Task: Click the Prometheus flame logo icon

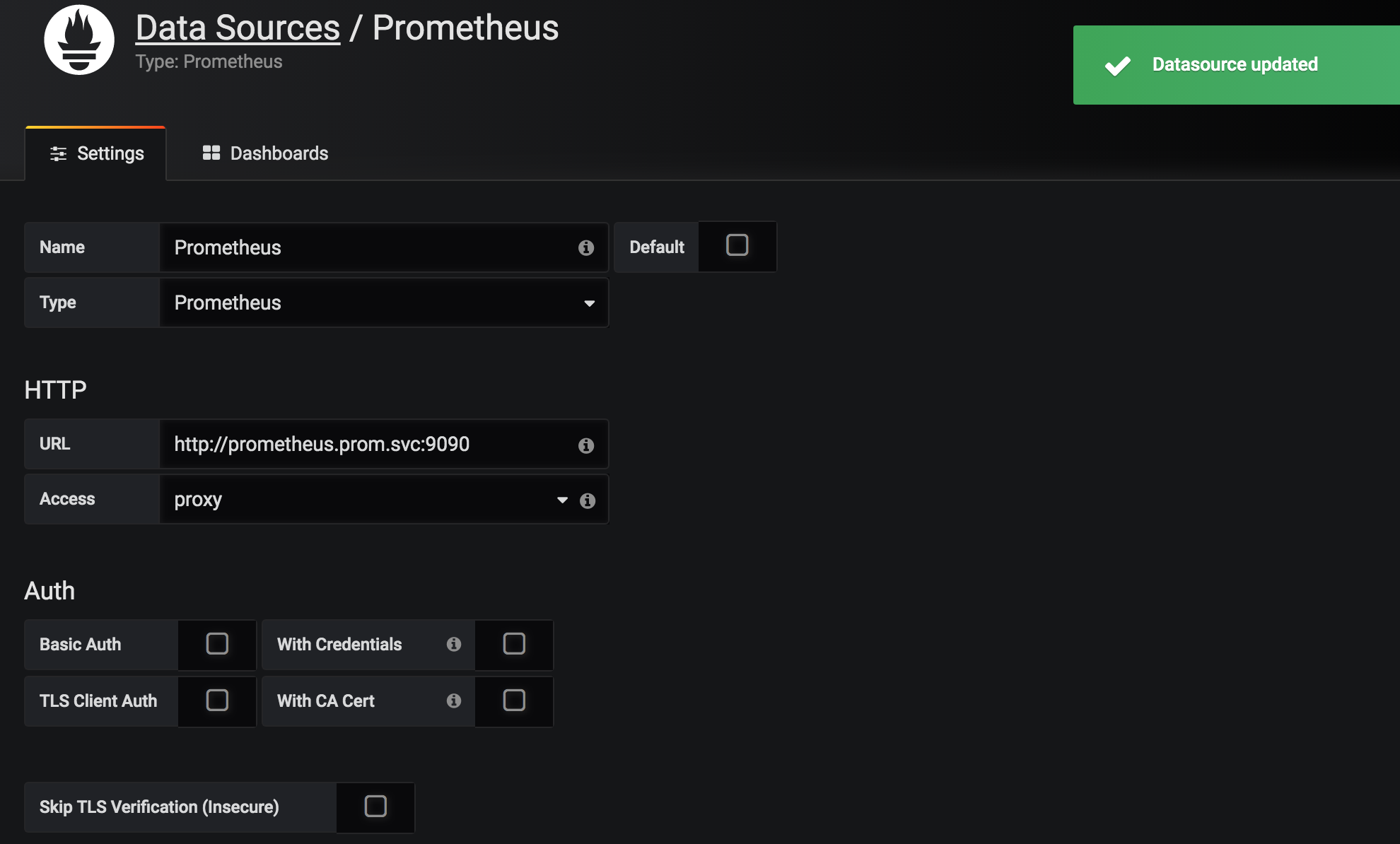Action: pyautogui.click(x=79, y=40)
